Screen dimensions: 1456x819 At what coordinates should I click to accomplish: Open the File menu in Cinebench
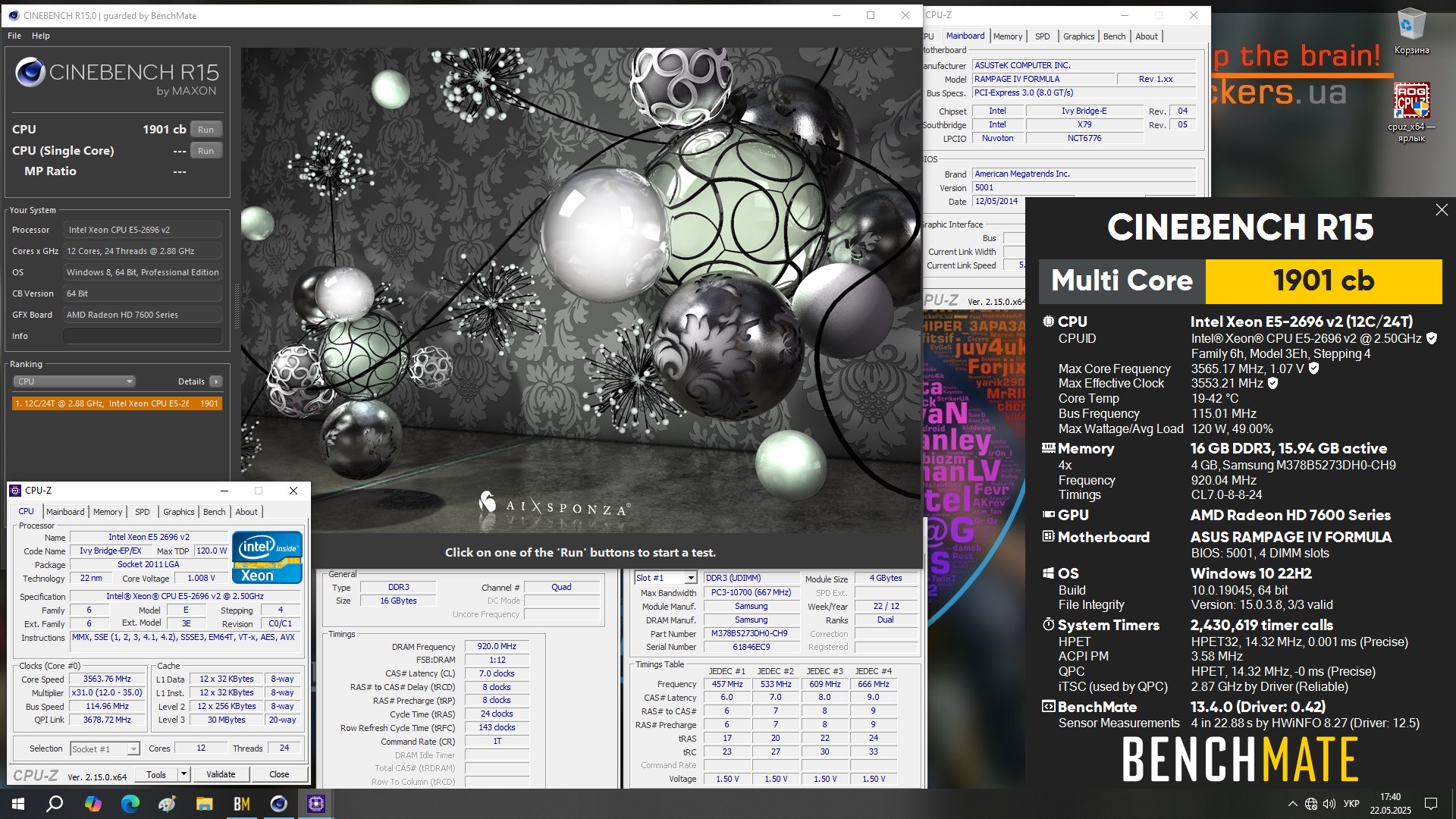point(14,36)
